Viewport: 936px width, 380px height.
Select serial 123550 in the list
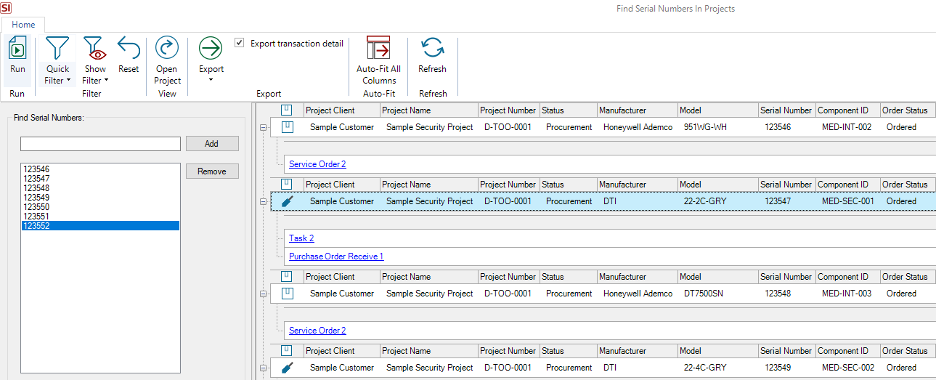[100, 206]
